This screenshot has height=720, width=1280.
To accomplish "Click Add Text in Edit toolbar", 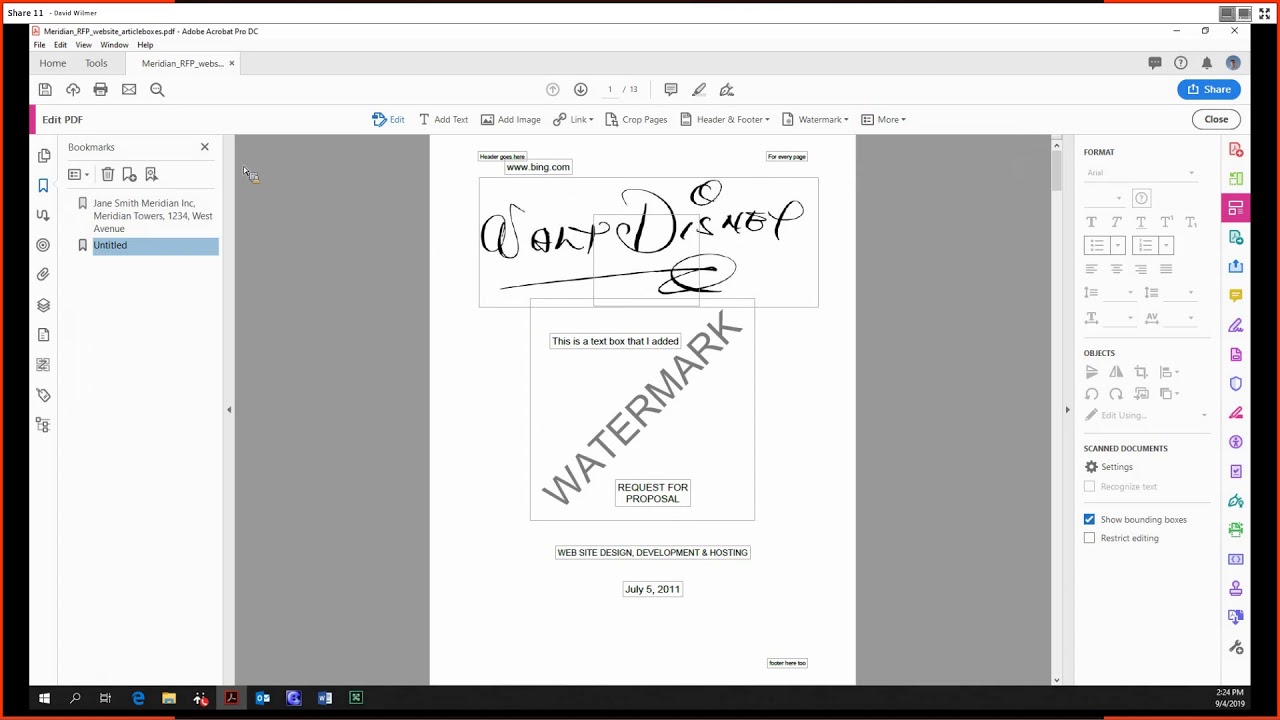I will [x=443, y=119].
